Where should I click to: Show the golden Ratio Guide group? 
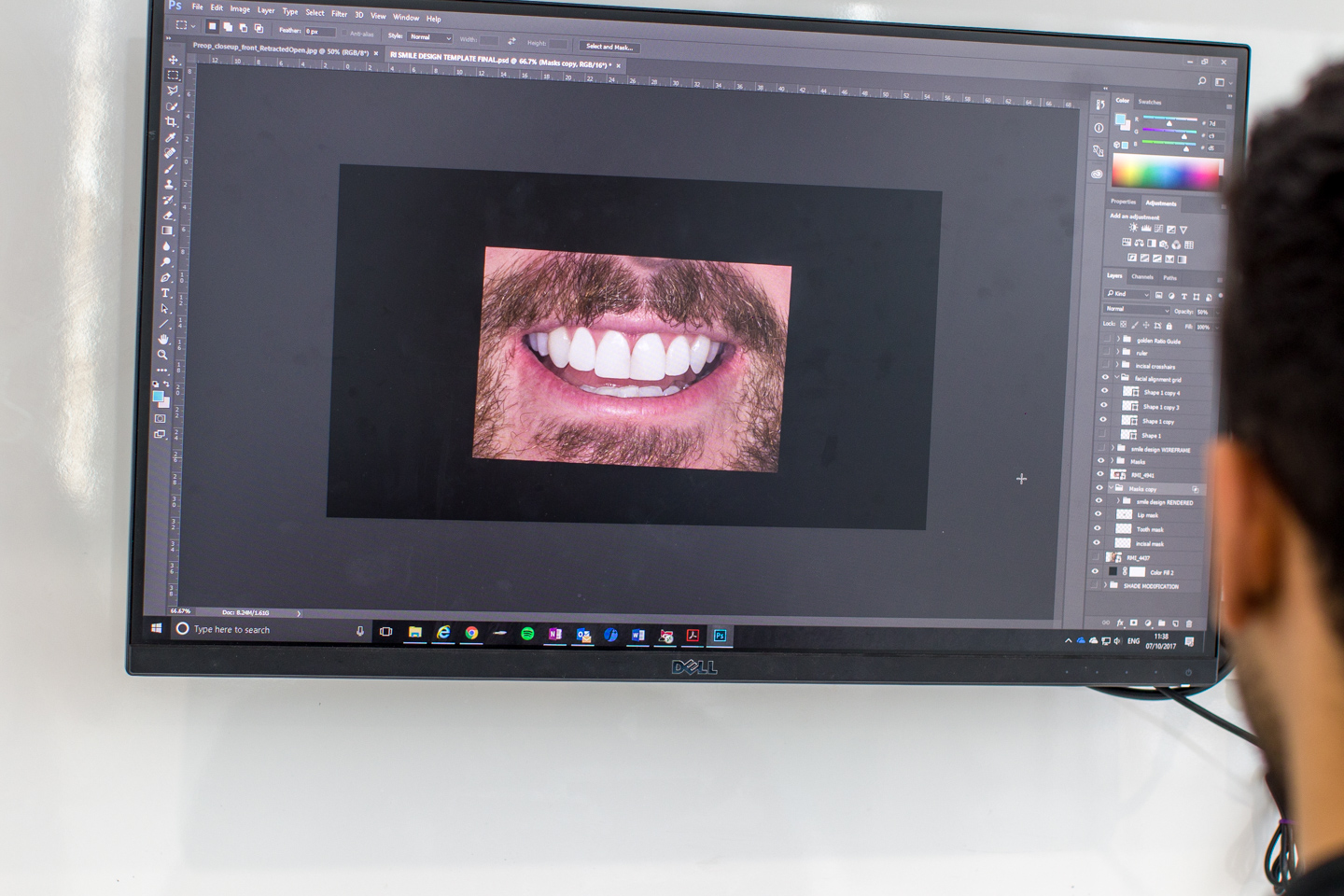click(1106, 340)
